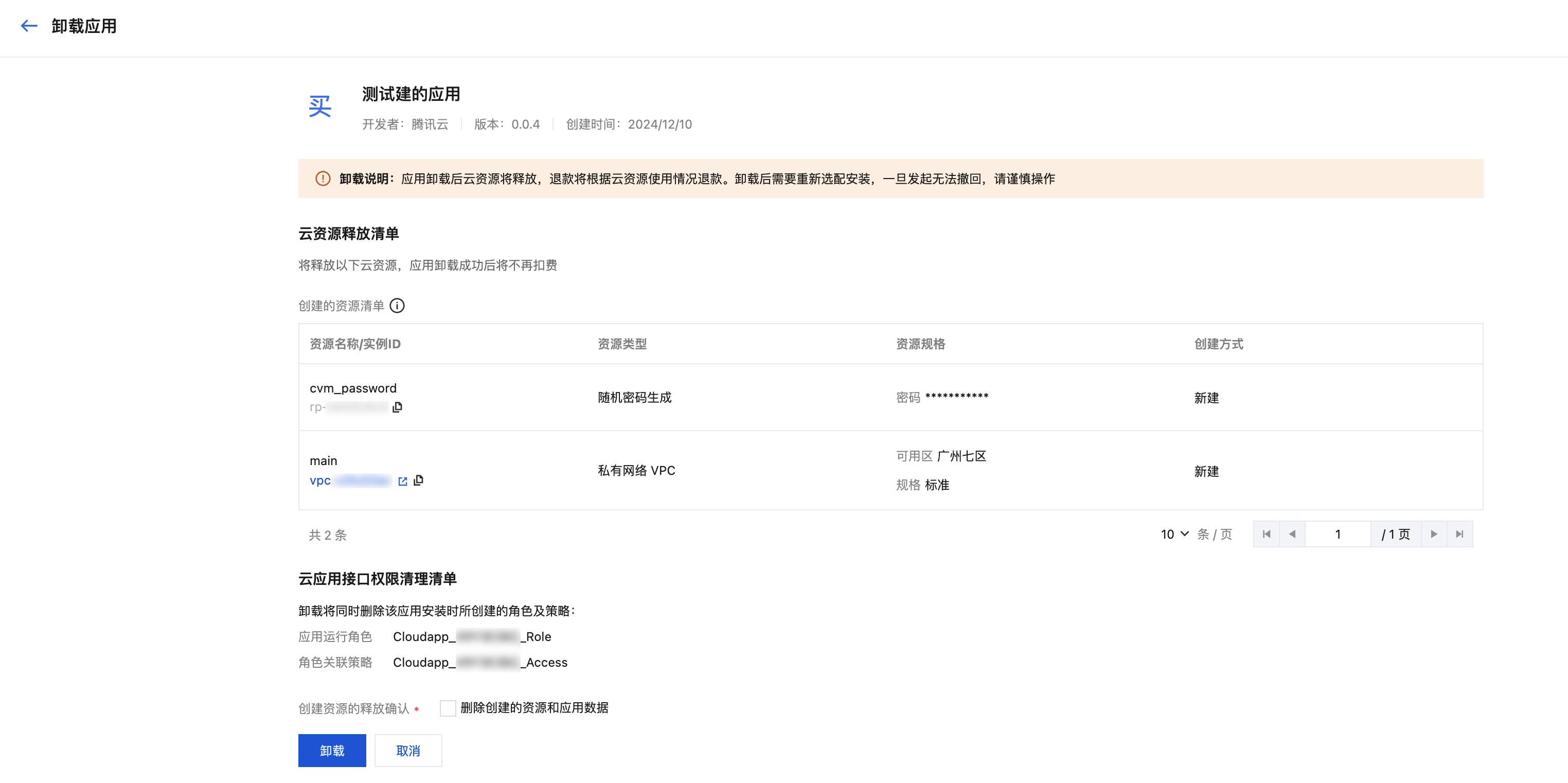Go to next page of resource list
1568x783 pixels.
pos(1434,534)
